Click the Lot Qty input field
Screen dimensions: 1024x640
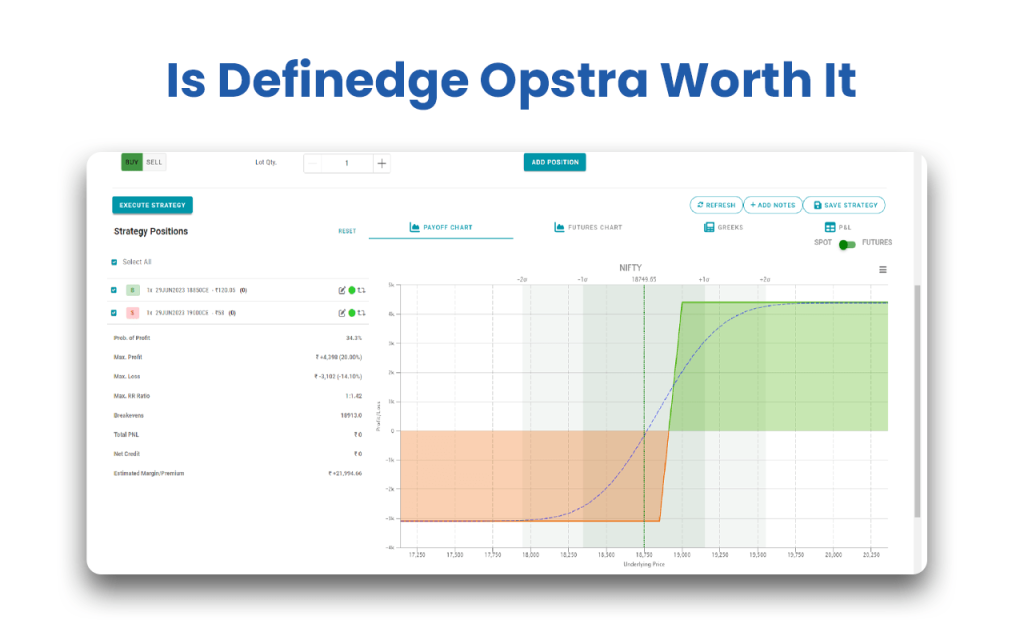(346, 162)
